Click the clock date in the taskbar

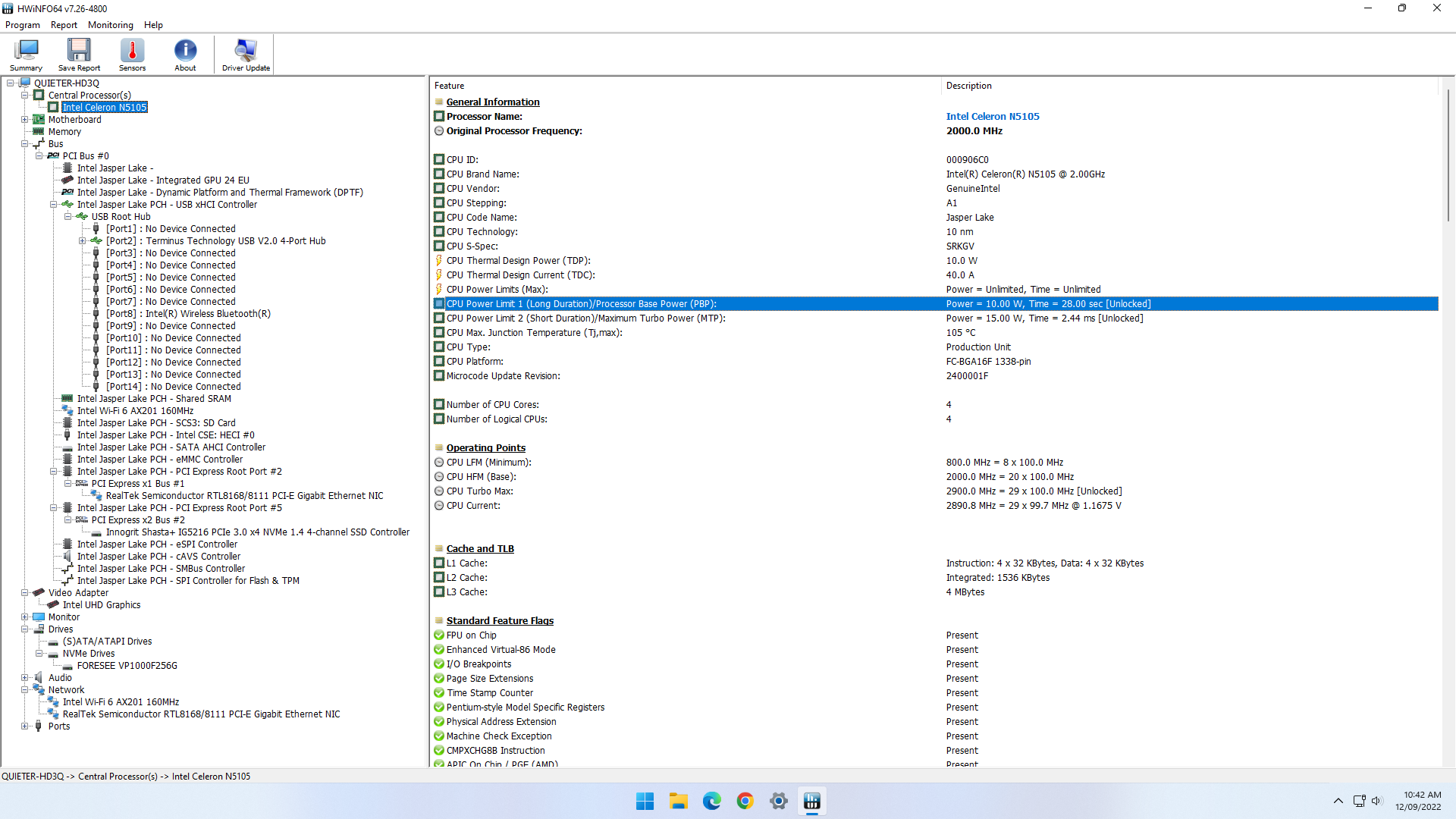point(1418,801)
